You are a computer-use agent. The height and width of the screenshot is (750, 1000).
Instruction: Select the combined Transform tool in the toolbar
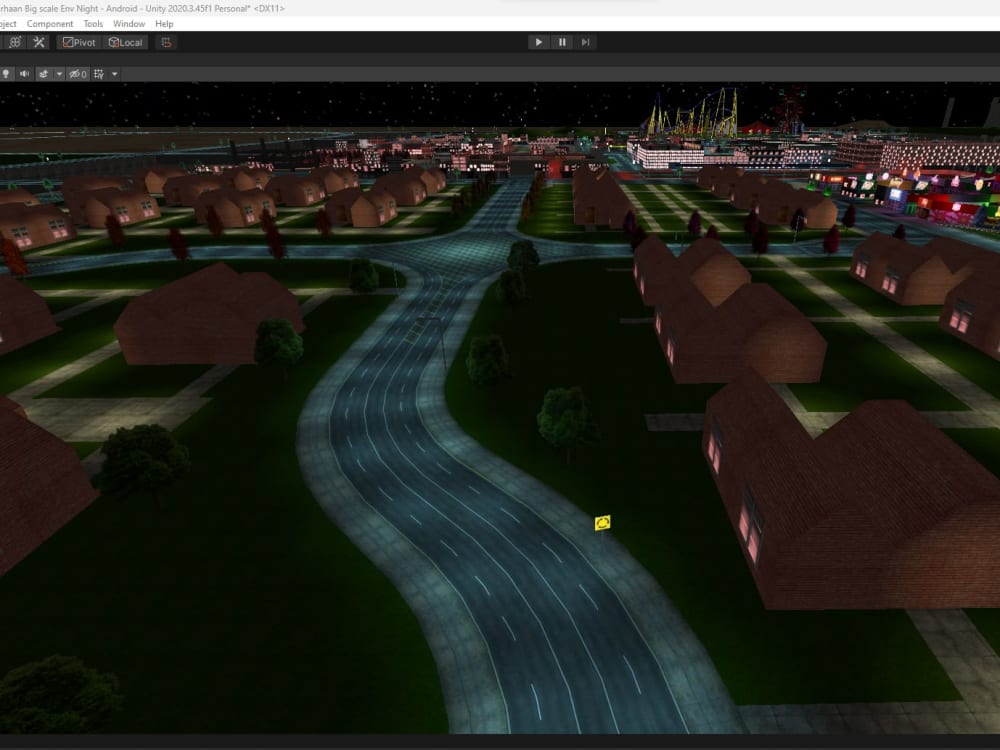coord(16,42)
